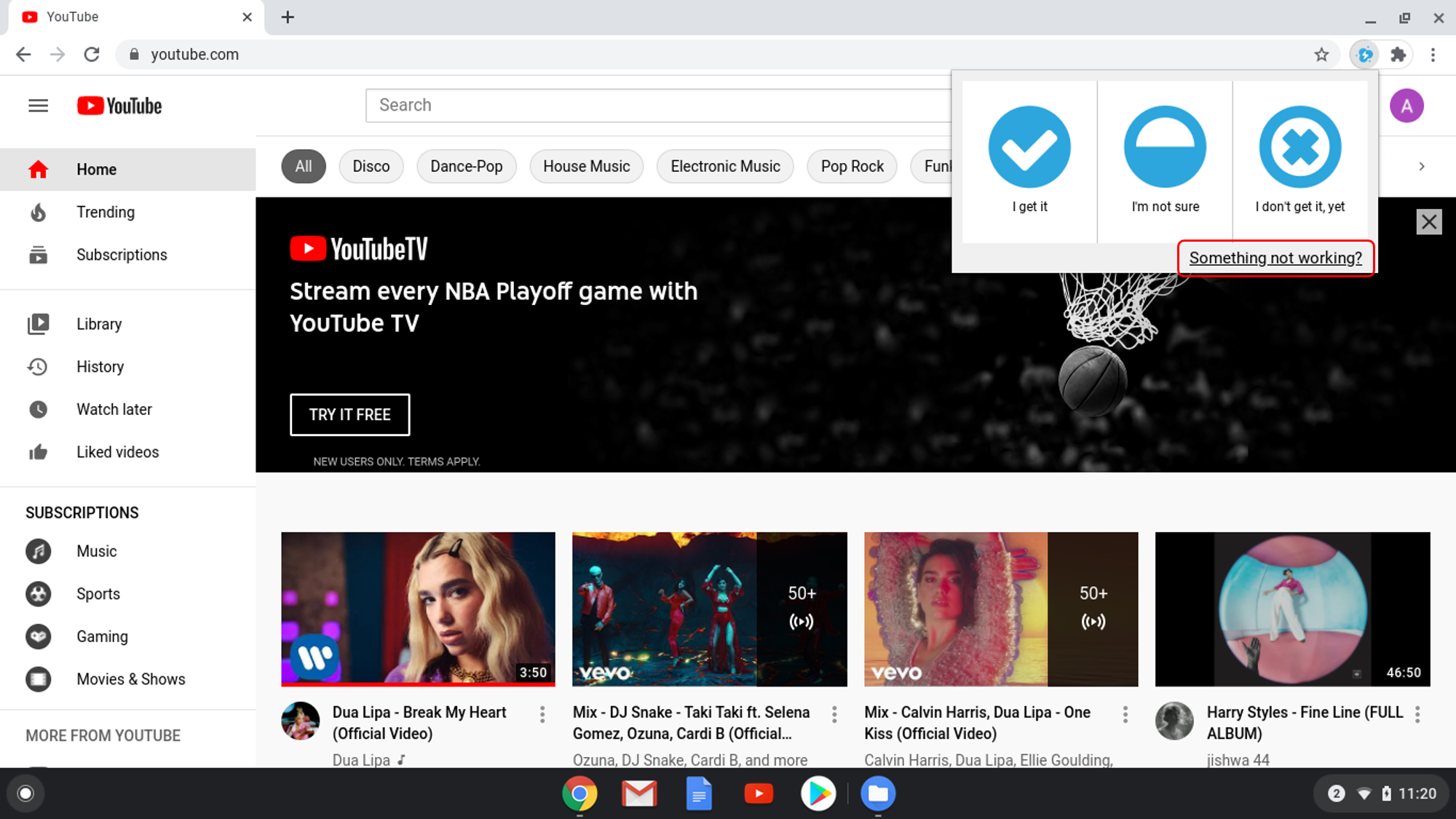Bookmark this page with the star icon
1456x819 pixels.
point(1321,55)
